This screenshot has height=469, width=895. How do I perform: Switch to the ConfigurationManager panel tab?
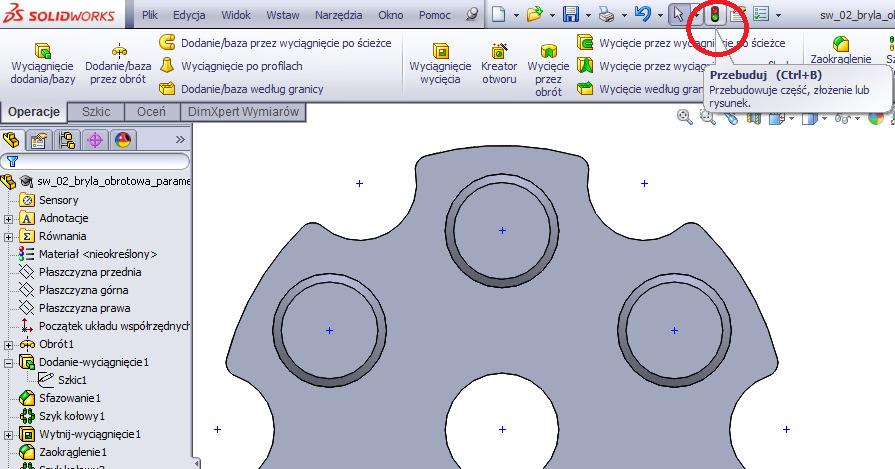tap(67, 140)
